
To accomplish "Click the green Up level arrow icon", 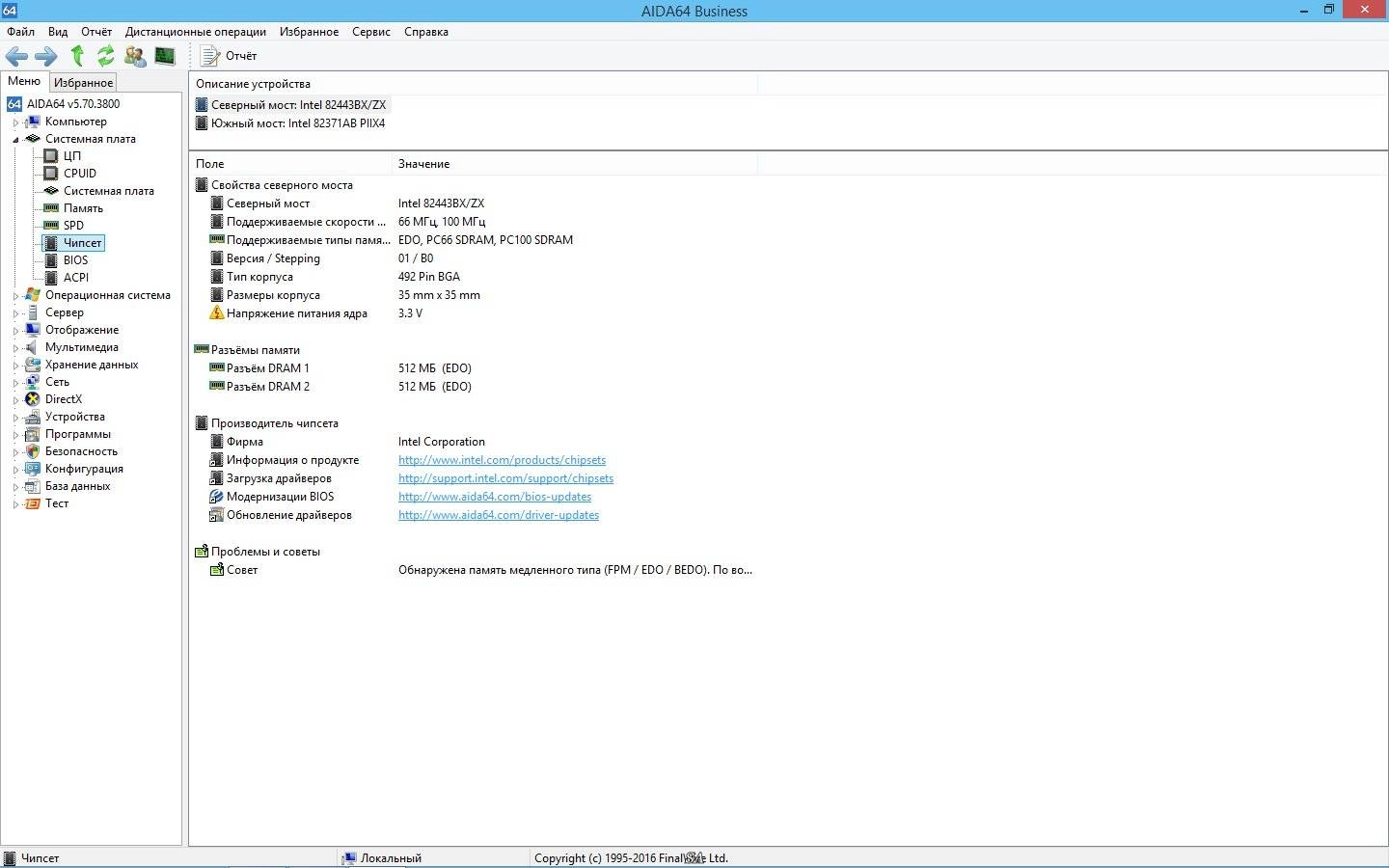I will pos(77,56).
